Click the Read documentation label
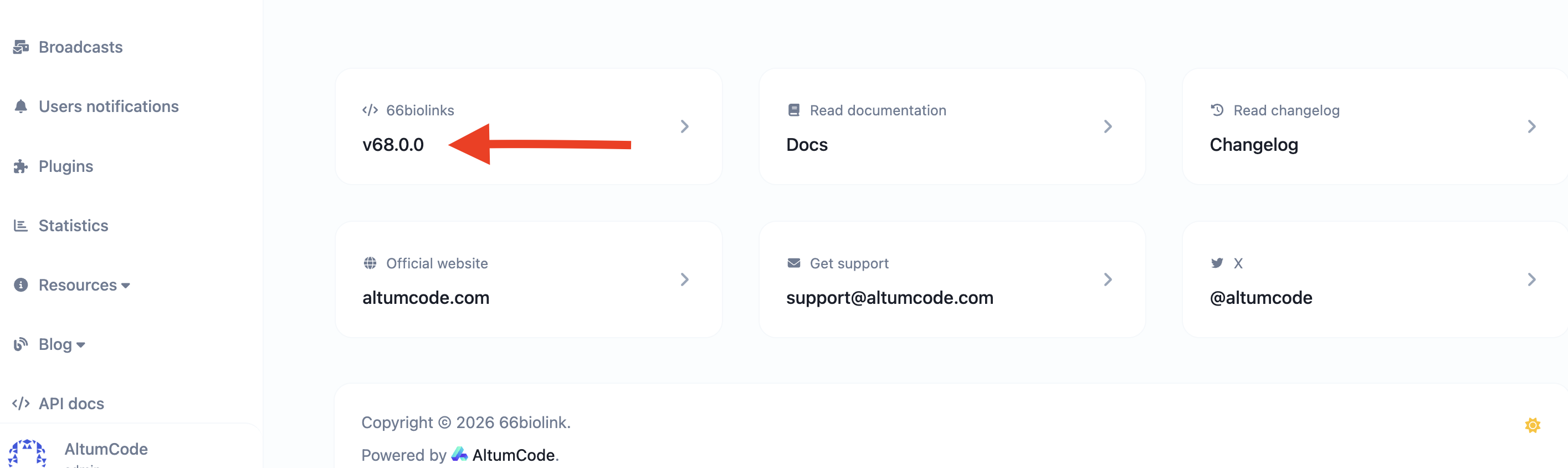 [878, 110]
